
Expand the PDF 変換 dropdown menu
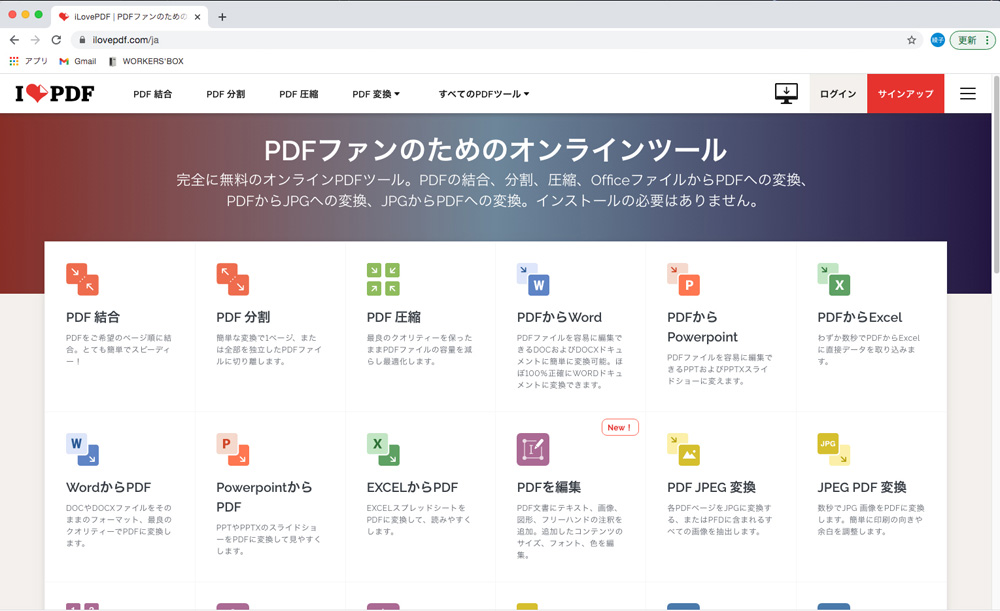point(376,94)
